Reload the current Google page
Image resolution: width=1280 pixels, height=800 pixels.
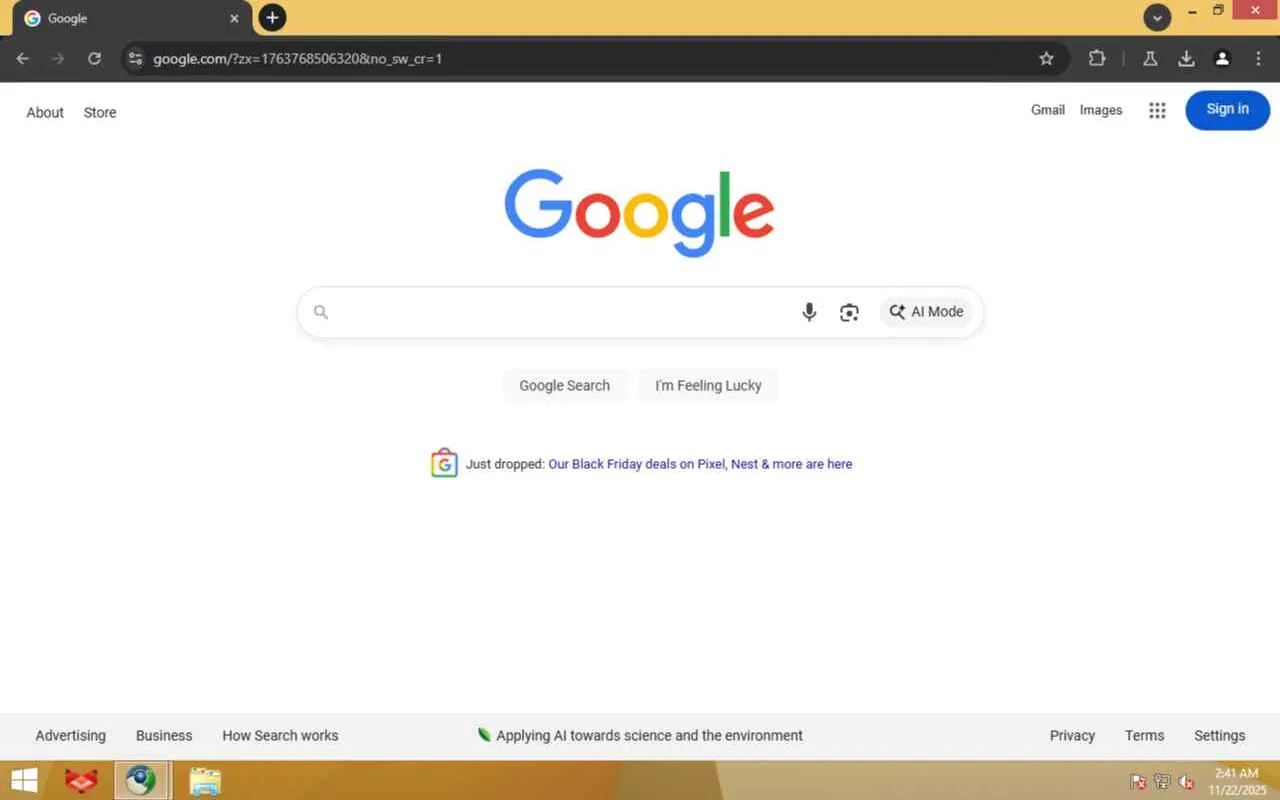coord(94,59)
